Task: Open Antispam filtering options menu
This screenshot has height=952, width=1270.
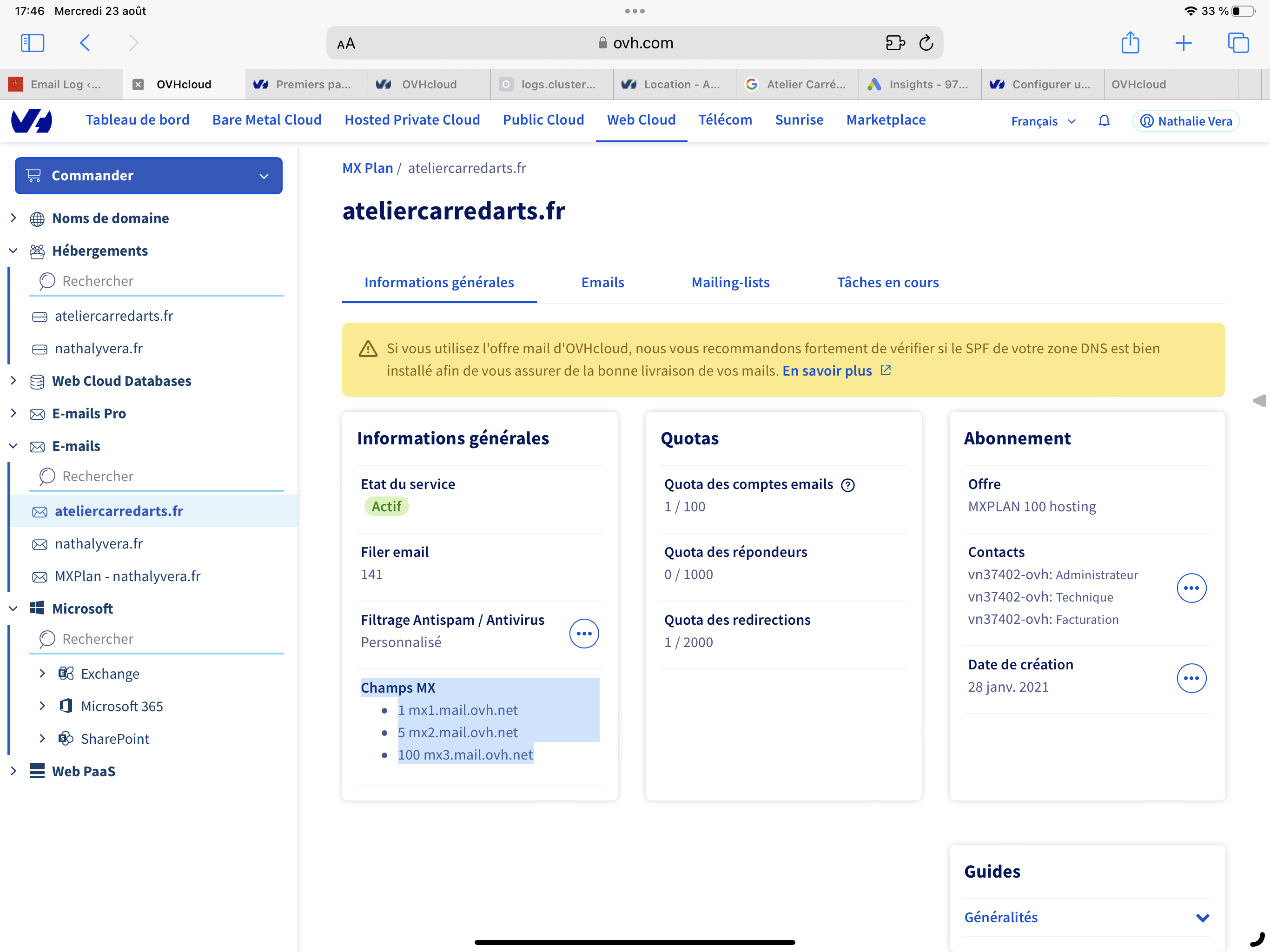Action: click(584, 633)
